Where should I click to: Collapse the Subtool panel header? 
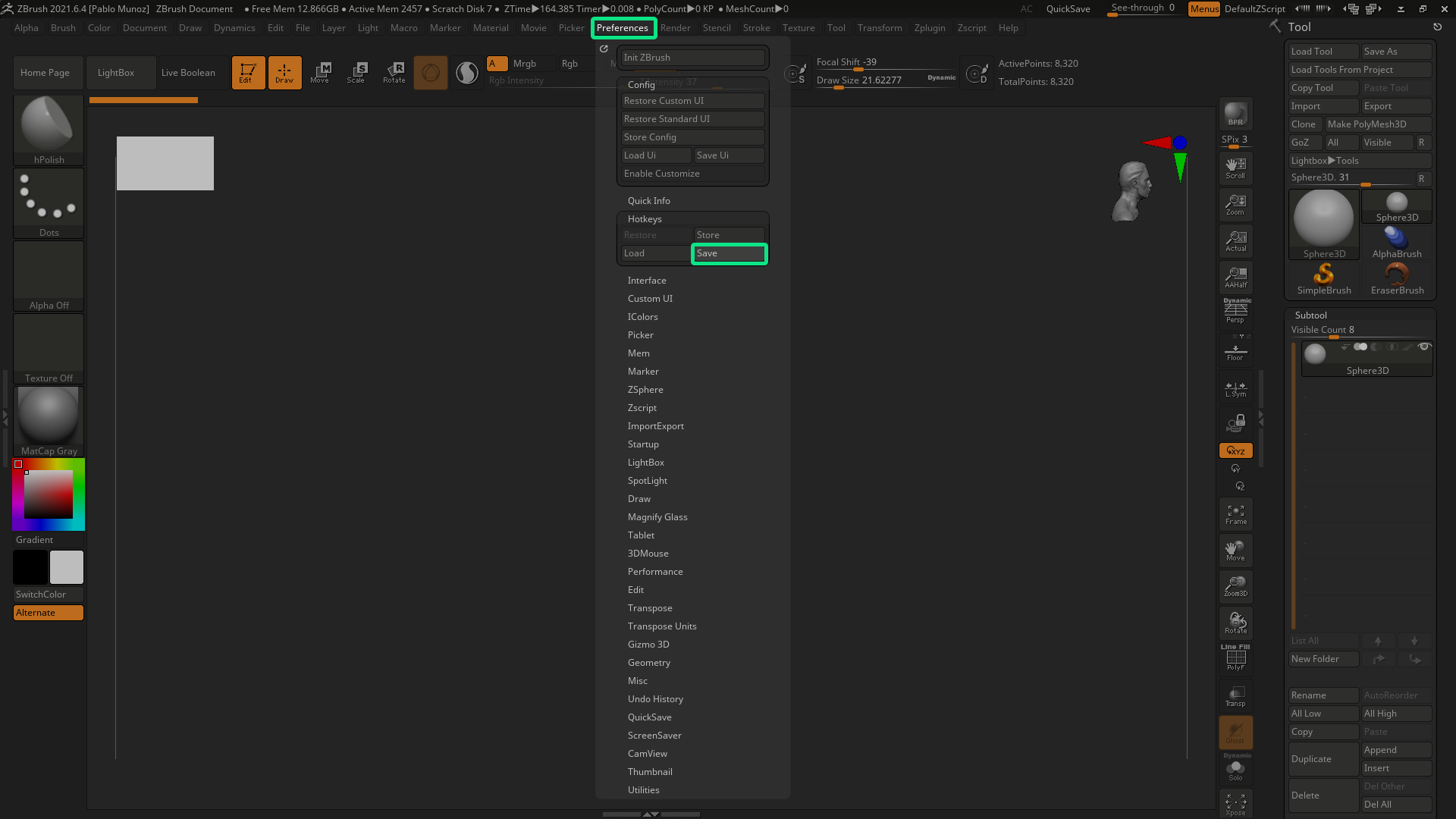pyautogui.click(x=1310, y=315)
